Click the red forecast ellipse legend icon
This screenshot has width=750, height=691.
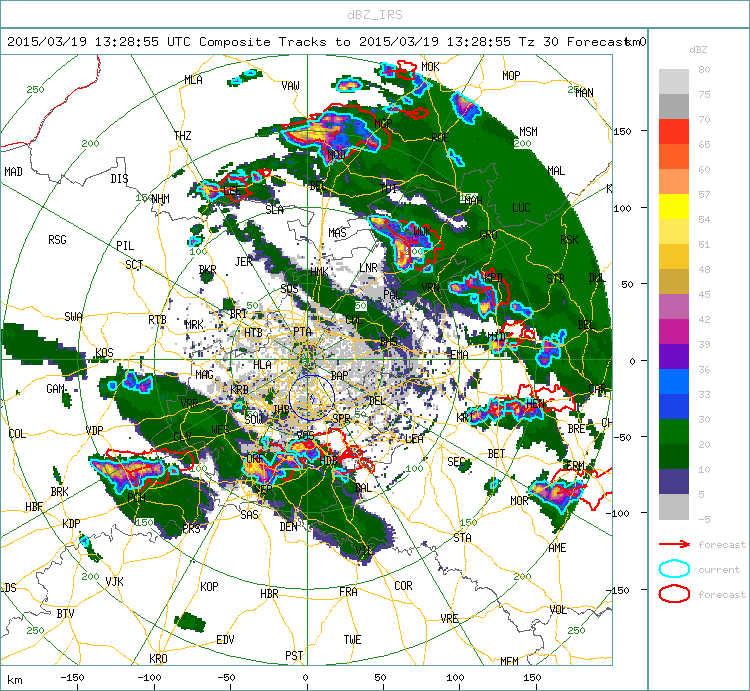[674, 594]
